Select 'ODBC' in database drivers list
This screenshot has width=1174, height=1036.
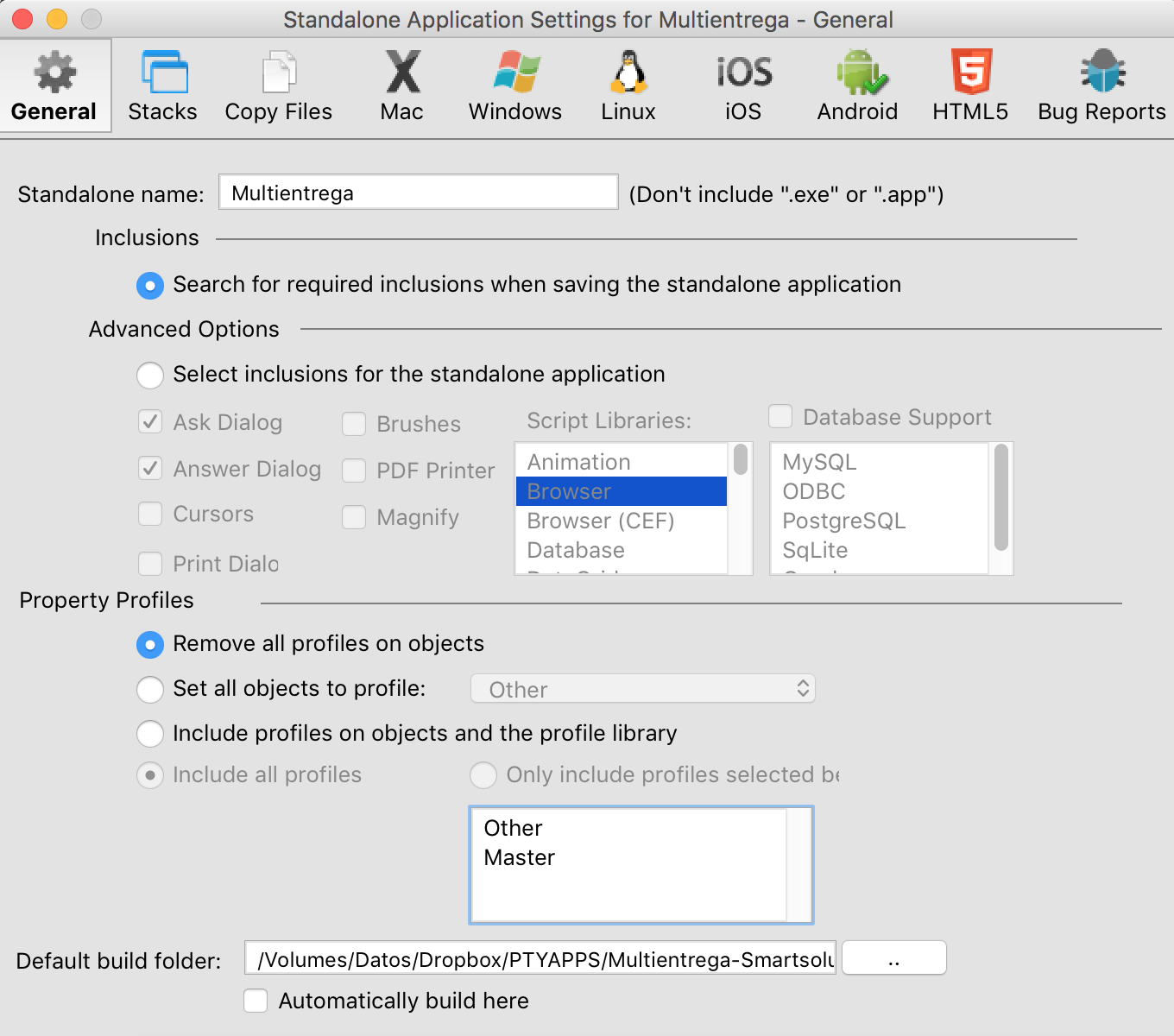tap(880, 491)
